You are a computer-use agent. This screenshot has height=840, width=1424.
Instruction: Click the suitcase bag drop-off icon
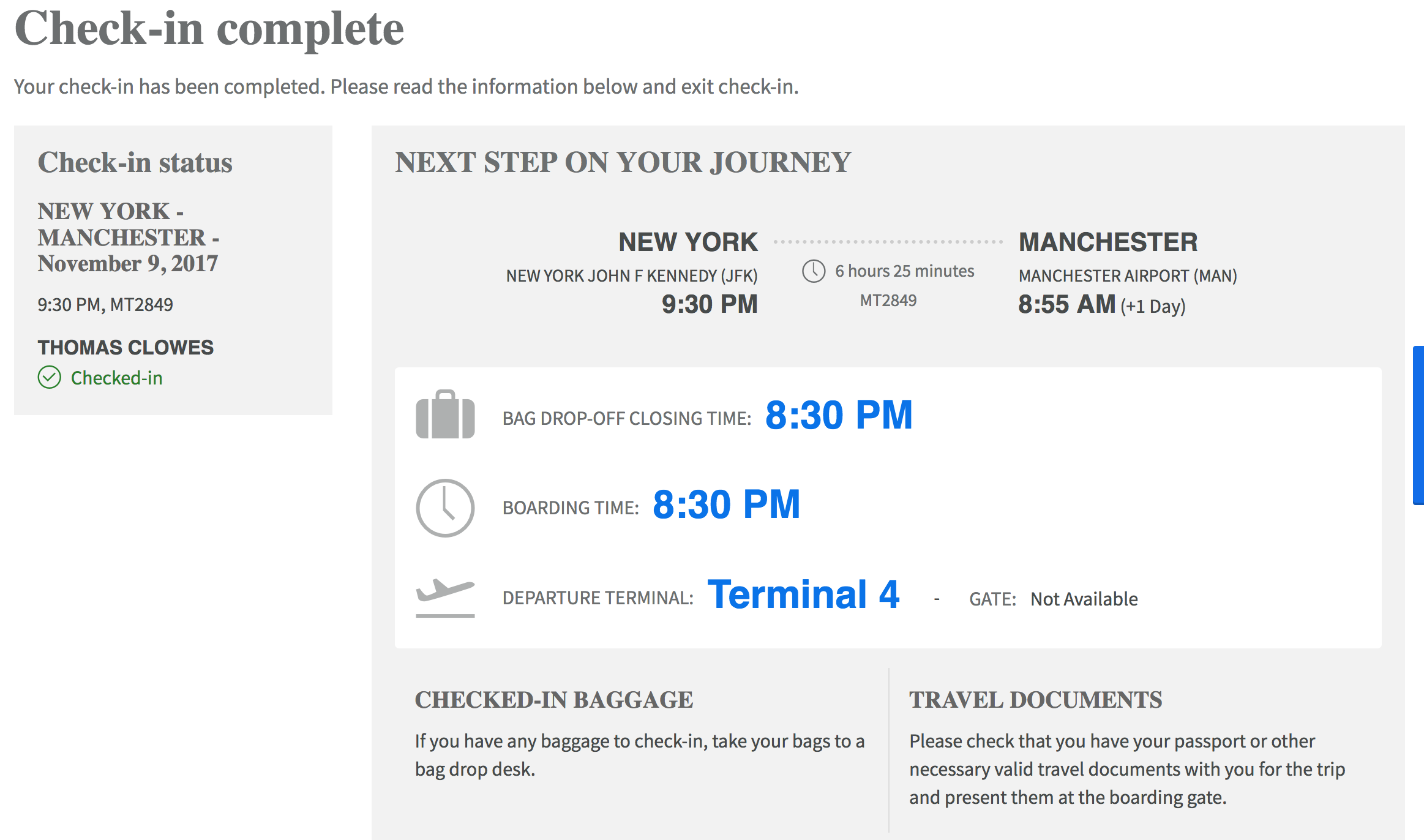[445, 414]
